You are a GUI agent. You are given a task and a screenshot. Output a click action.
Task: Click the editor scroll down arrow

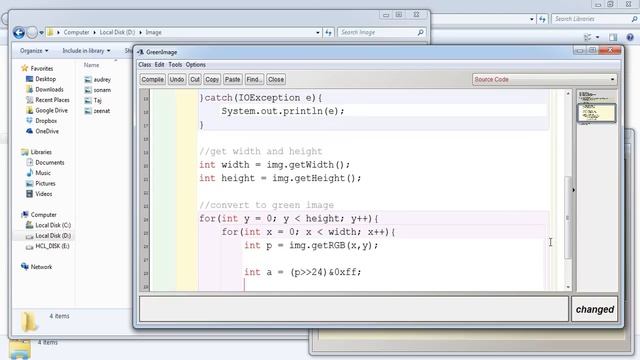click(x=568, y=287)
